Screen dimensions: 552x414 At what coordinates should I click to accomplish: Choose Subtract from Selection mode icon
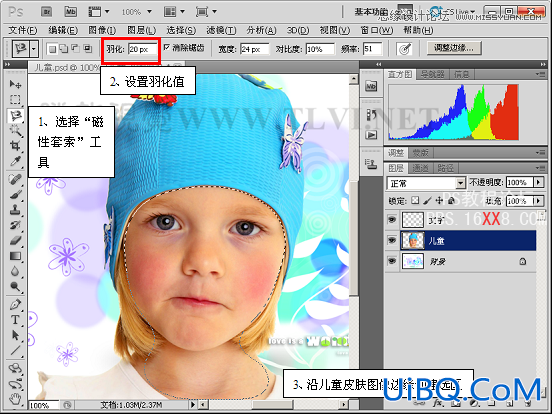click(75, 49)
